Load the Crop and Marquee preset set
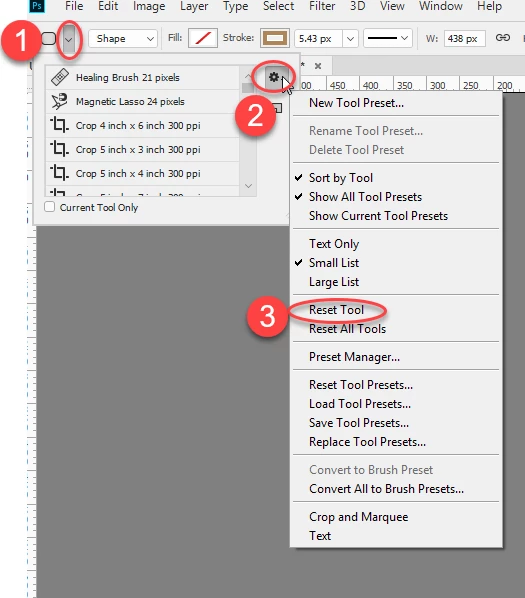Screen dimensions: 525x598 (396, 517)
